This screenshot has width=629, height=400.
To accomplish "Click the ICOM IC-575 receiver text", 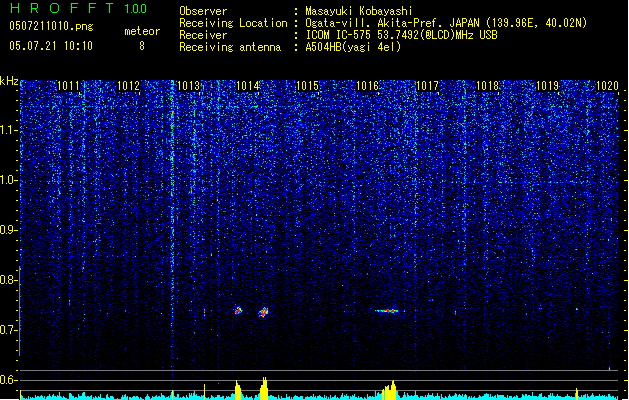I will click(401, 35).
